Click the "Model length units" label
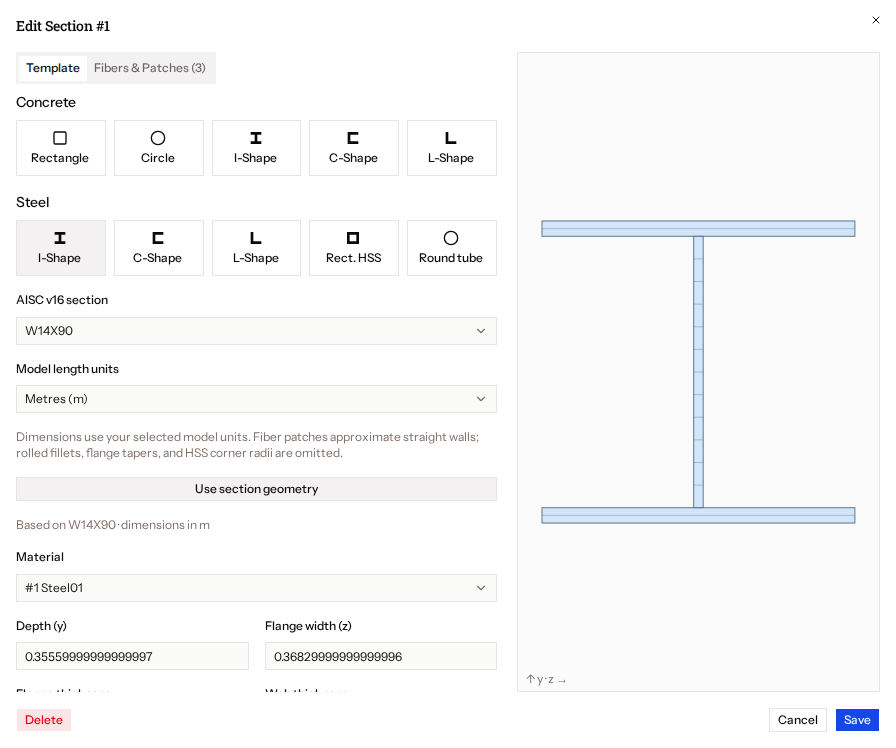The height and width of the screenshot is (748, 896). [x=67, y=369]
